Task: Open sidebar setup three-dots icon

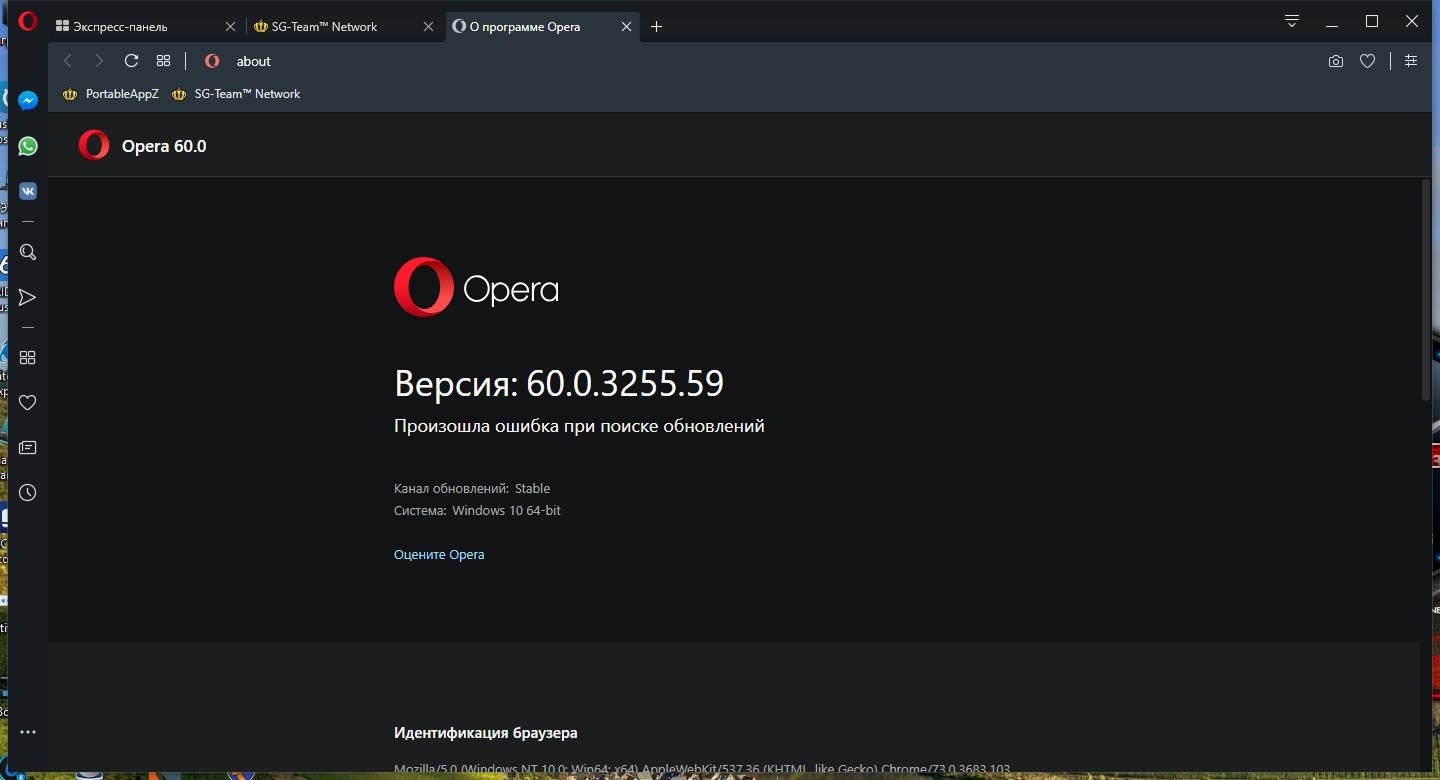Action: pyautogui.click(x=28, y=732)
